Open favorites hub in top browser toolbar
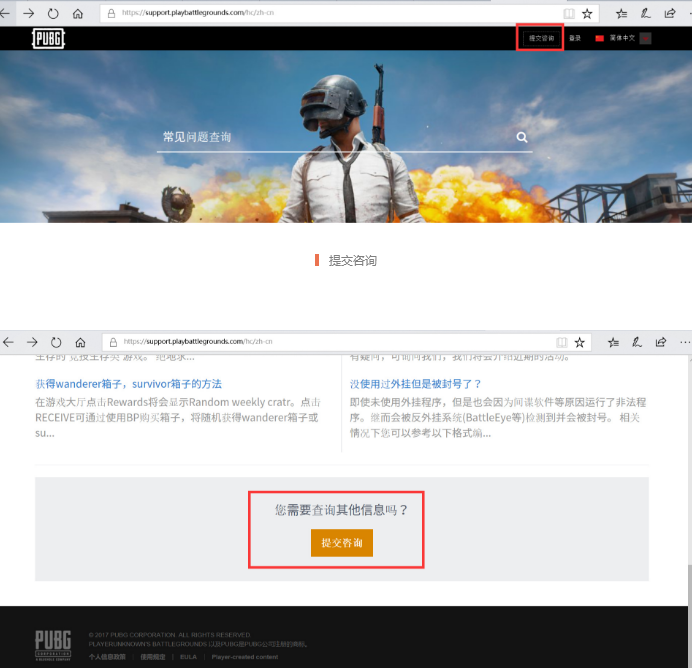The width and height of the screenshot is (692, 668). pos(621,14)
